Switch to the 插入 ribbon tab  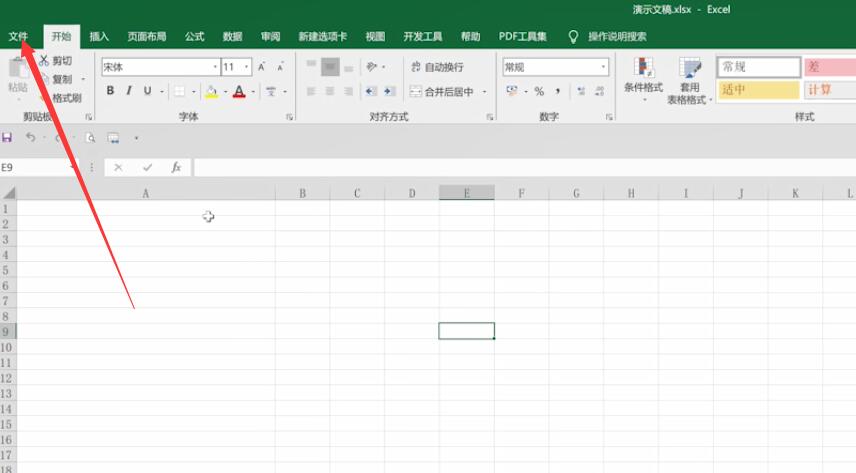pos(99,37)
